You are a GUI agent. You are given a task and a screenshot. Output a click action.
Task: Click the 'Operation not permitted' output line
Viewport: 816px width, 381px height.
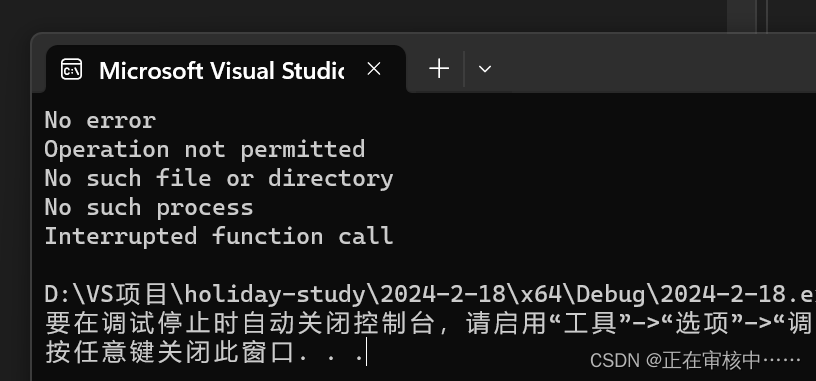(x=205, y=149)
